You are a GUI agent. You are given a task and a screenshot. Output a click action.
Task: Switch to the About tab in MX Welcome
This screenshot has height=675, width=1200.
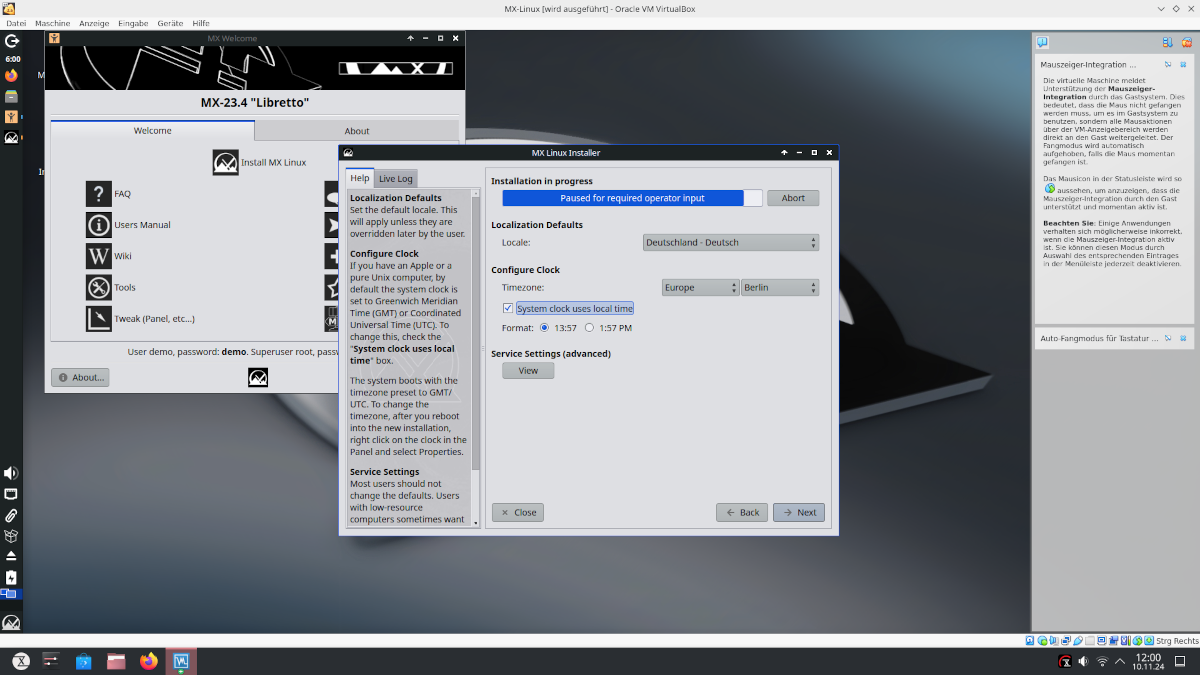(x=357, y=131)
